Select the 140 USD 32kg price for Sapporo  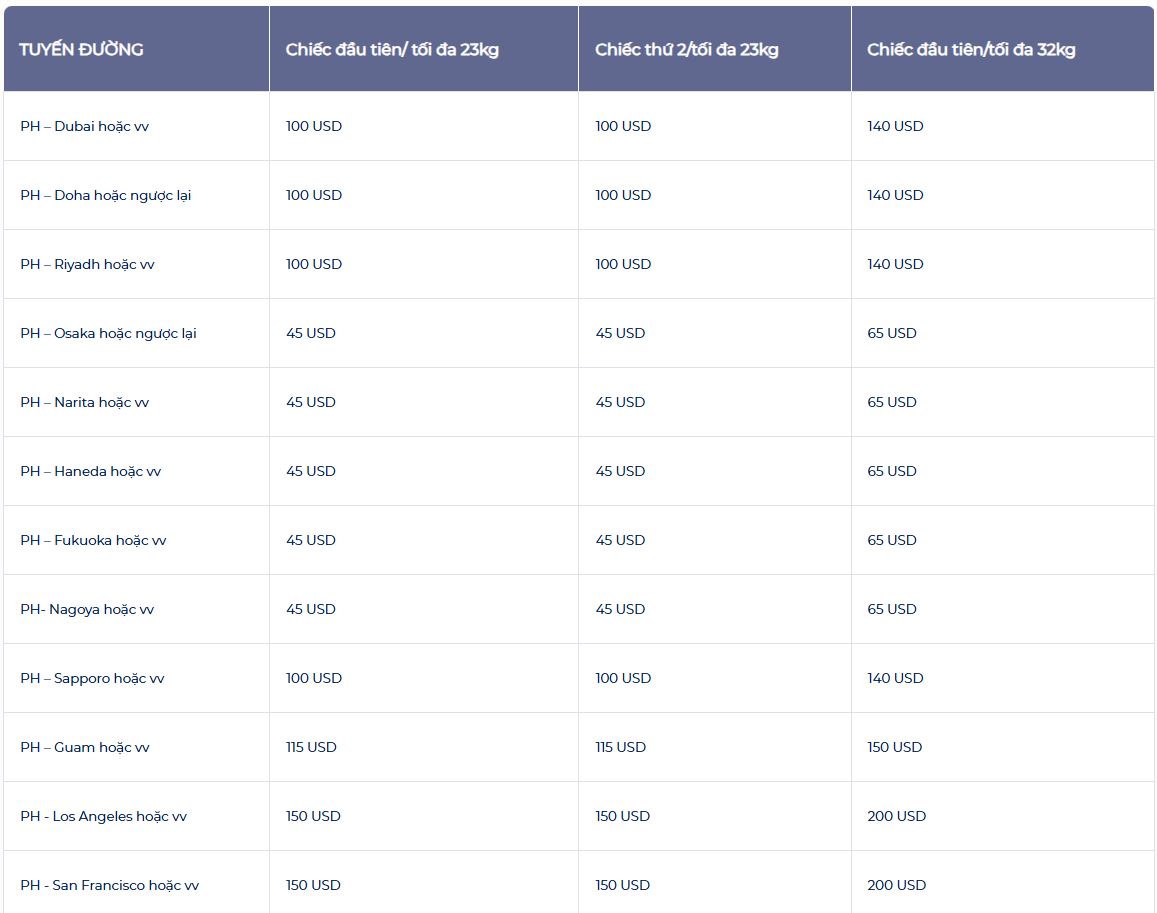pos(895,679)
